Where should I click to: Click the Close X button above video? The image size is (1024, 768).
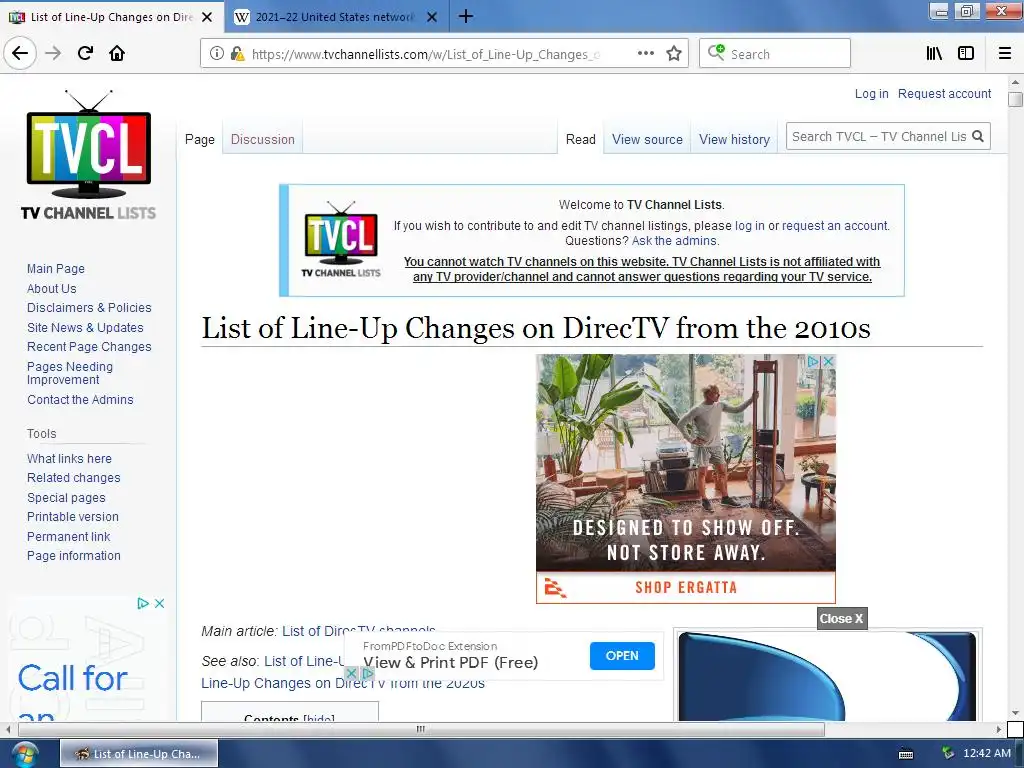[842, 618]
